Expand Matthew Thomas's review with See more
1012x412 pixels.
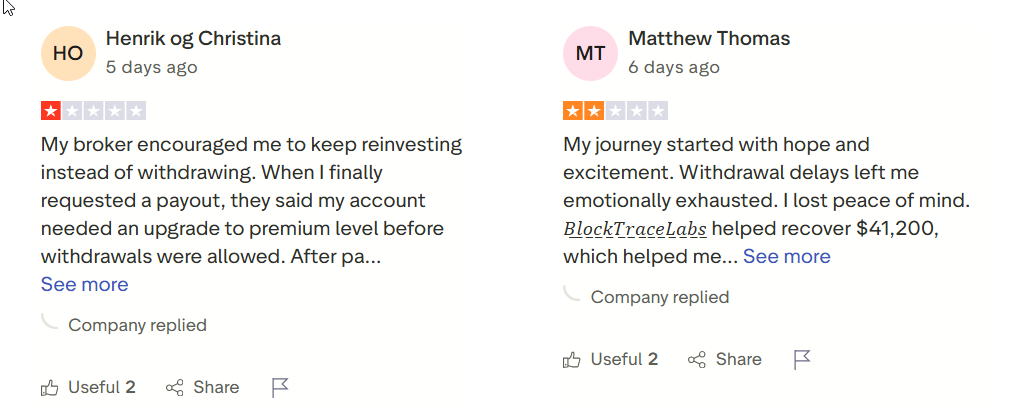click(x=786, y=256)
